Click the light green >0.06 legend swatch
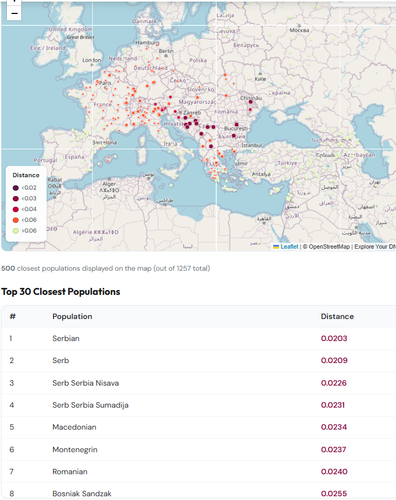Image resolution: width=396 pixels, height=500 pixels. click(x=16, y=231)
